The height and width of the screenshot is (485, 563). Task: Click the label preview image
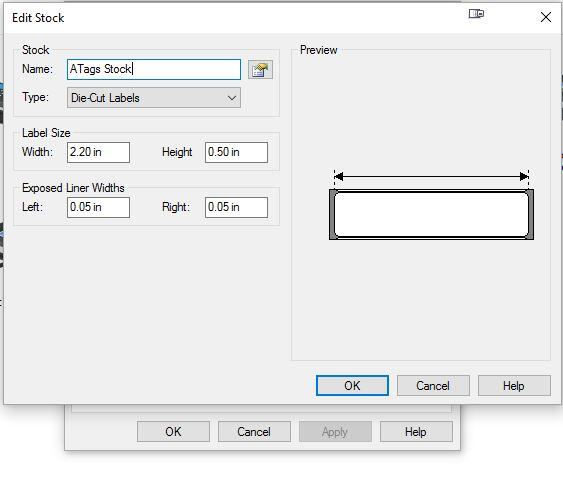coord(431,214)
